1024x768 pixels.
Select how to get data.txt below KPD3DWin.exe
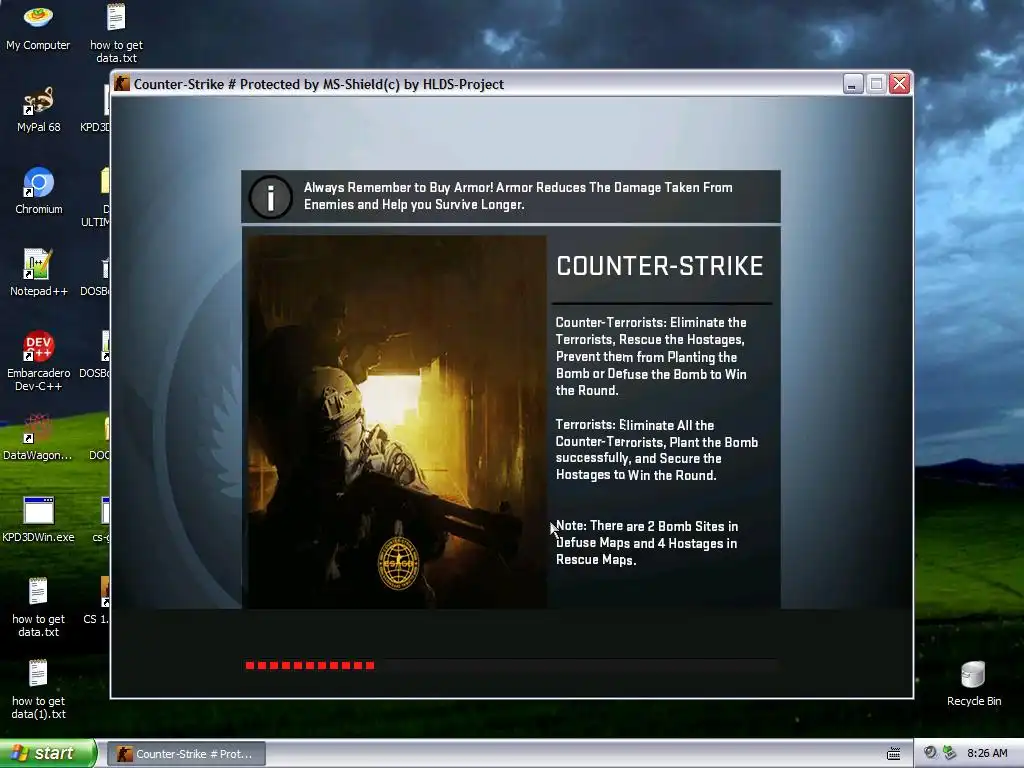tap(39, 607)
